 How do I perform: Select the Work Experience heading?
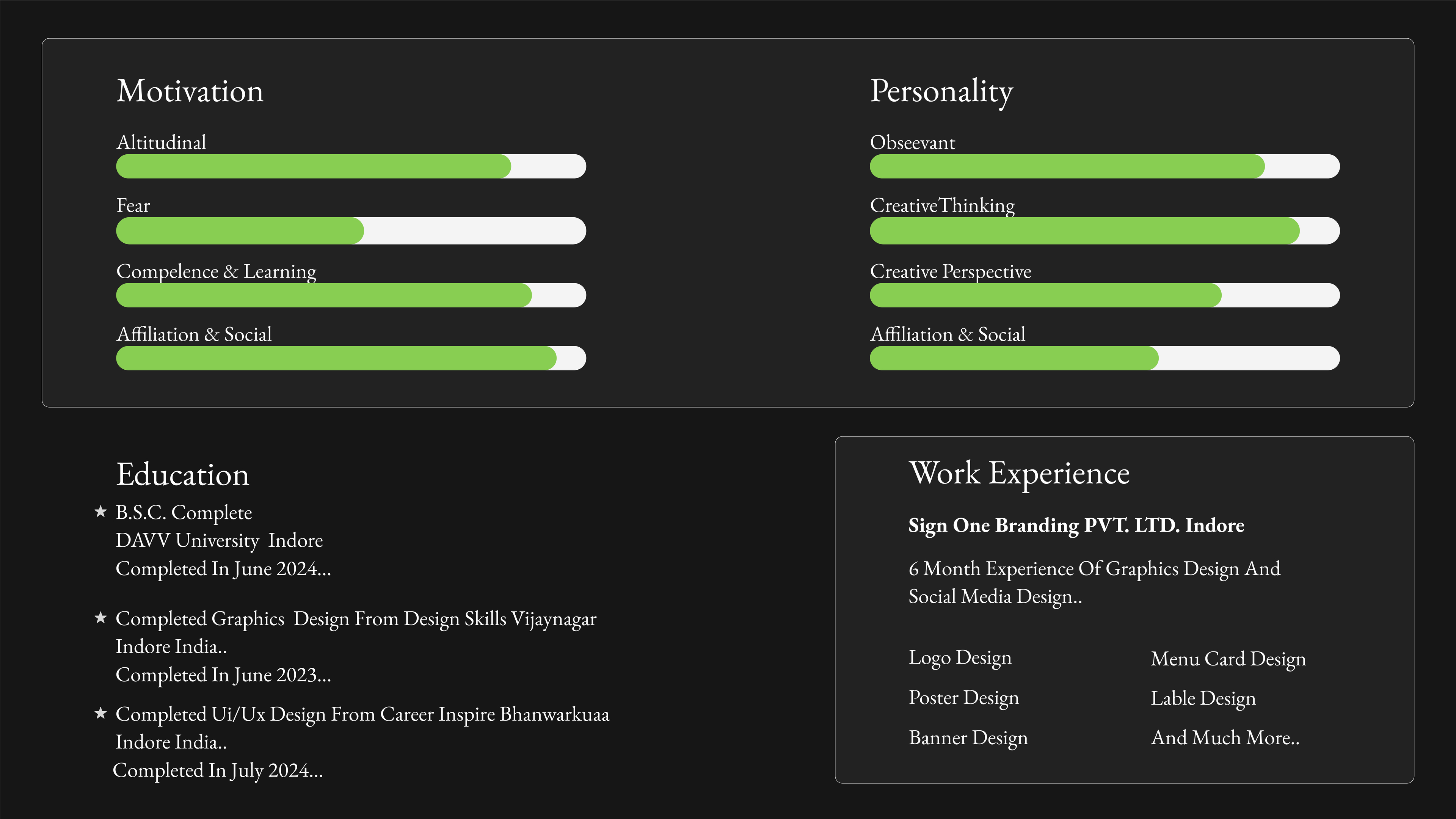[1019, 472]
